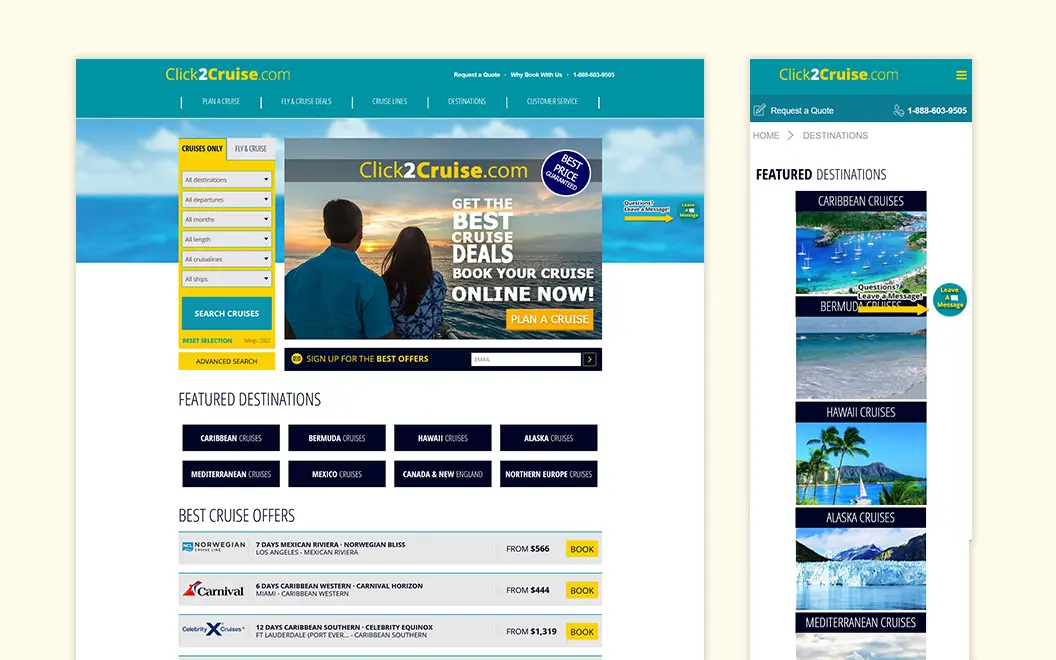This screenshot has height=660, width=1056.
Task: Click Why Book With Us link
Action: pos(536,75)
